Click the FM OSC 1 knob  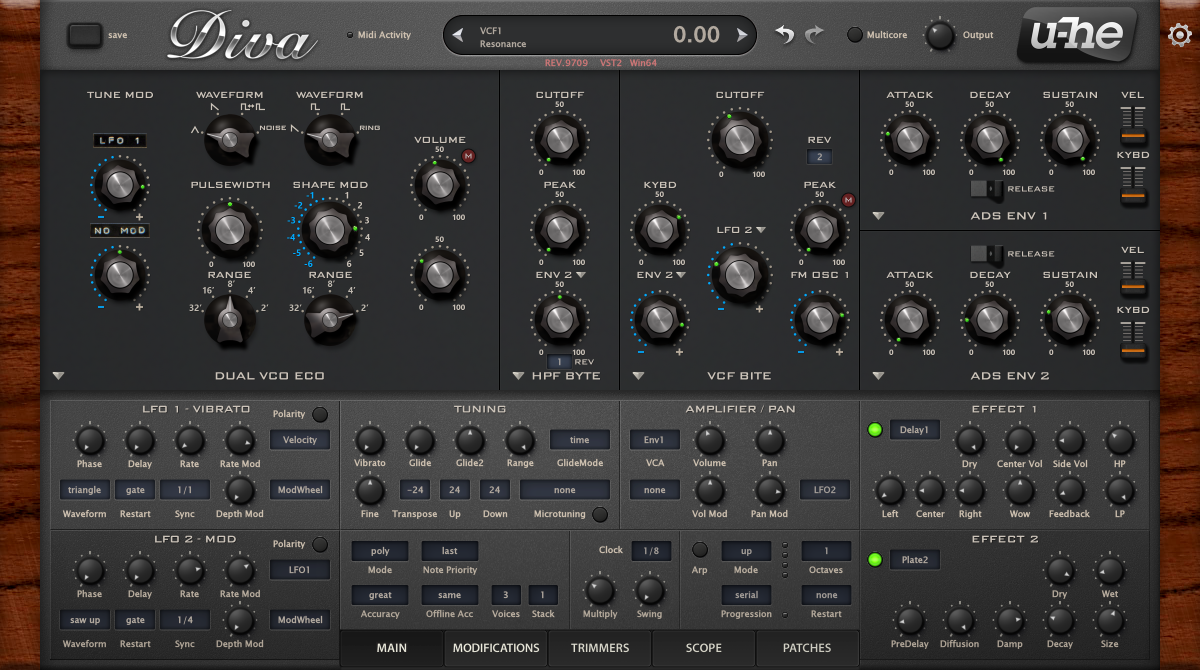819,319
